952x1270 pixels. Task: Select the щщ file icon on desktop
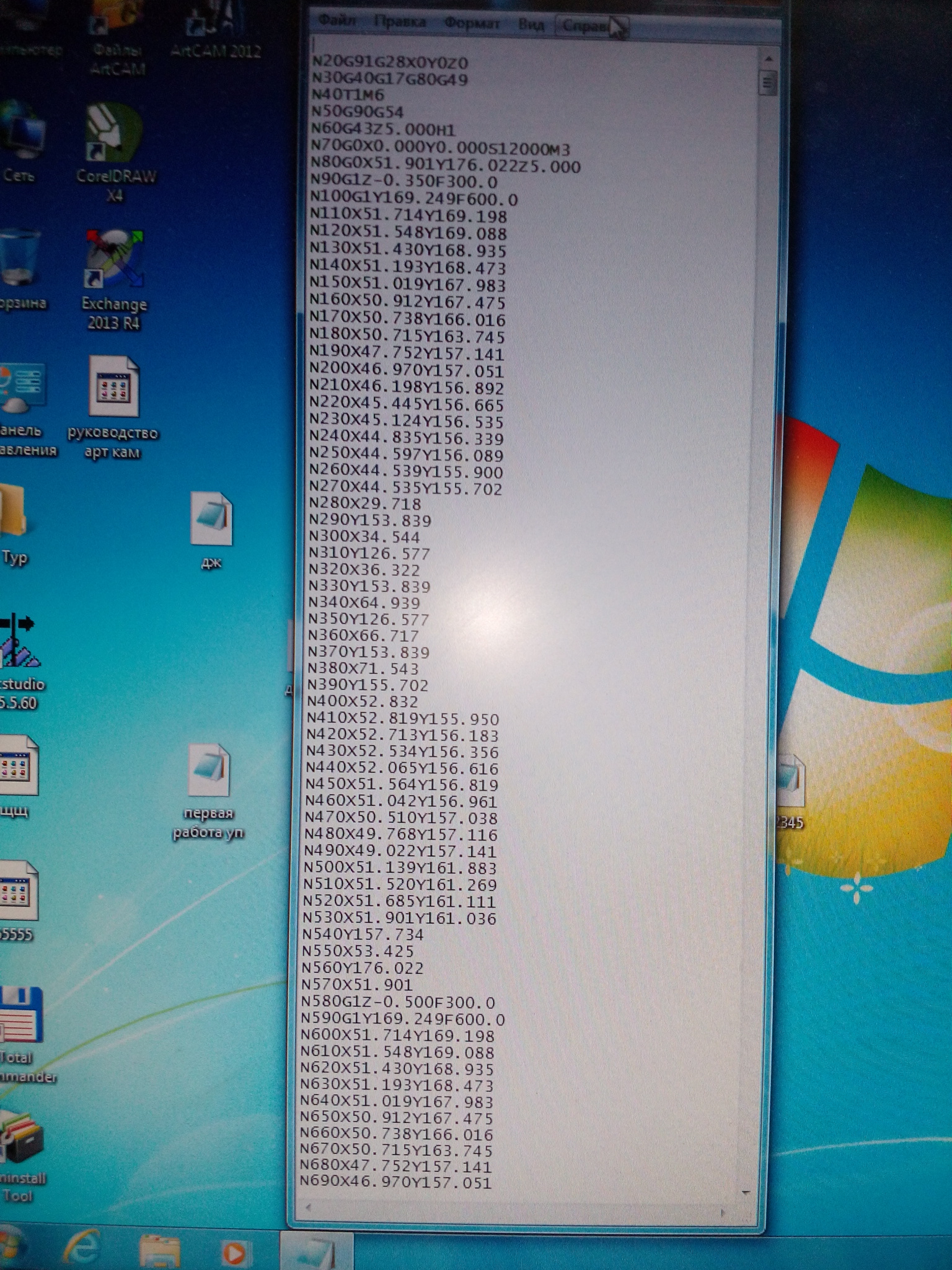point(17,776)
